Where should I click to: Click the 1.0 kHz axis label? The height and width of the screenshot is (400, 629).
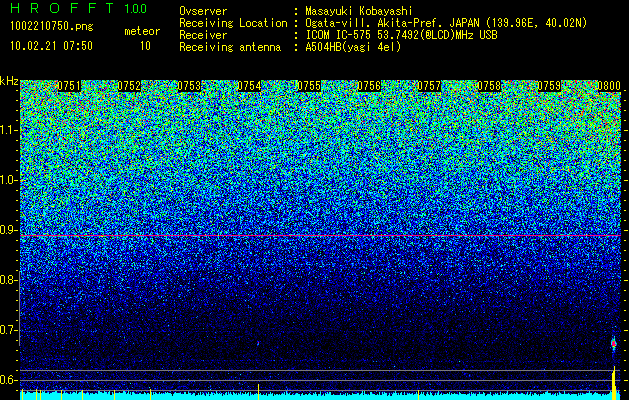click(x=9, y=180)
